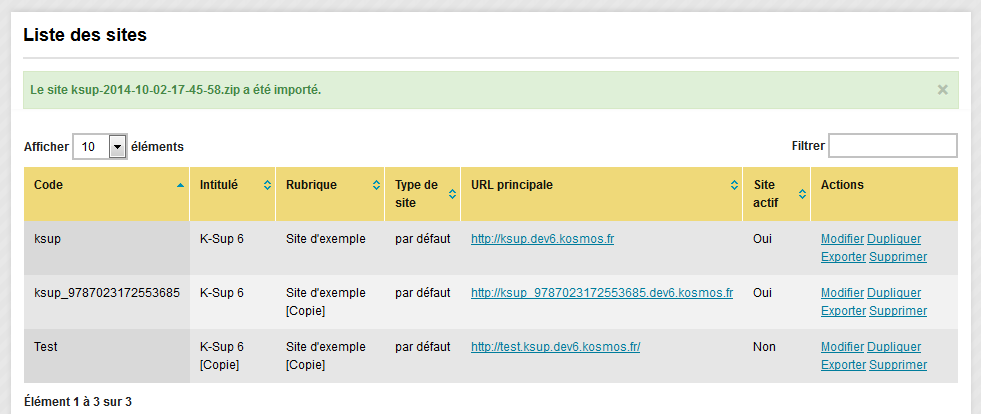Open the Afficher elements count dropdown
Viewport: 981px width, 414px height.
click(100, 147)
